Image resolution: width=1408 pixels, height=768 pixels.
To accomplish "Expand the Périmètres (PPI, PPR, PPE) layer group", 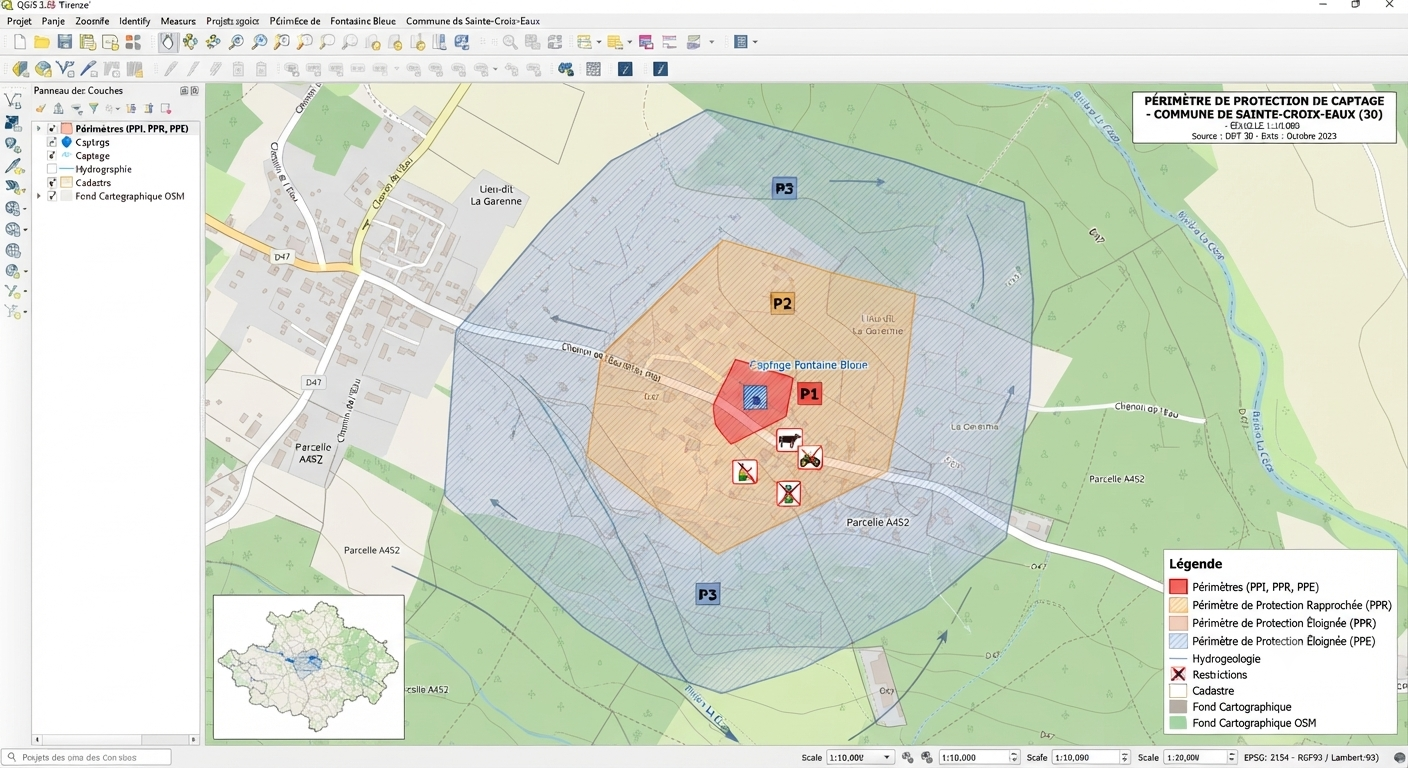I will click(x=39, y=129).
